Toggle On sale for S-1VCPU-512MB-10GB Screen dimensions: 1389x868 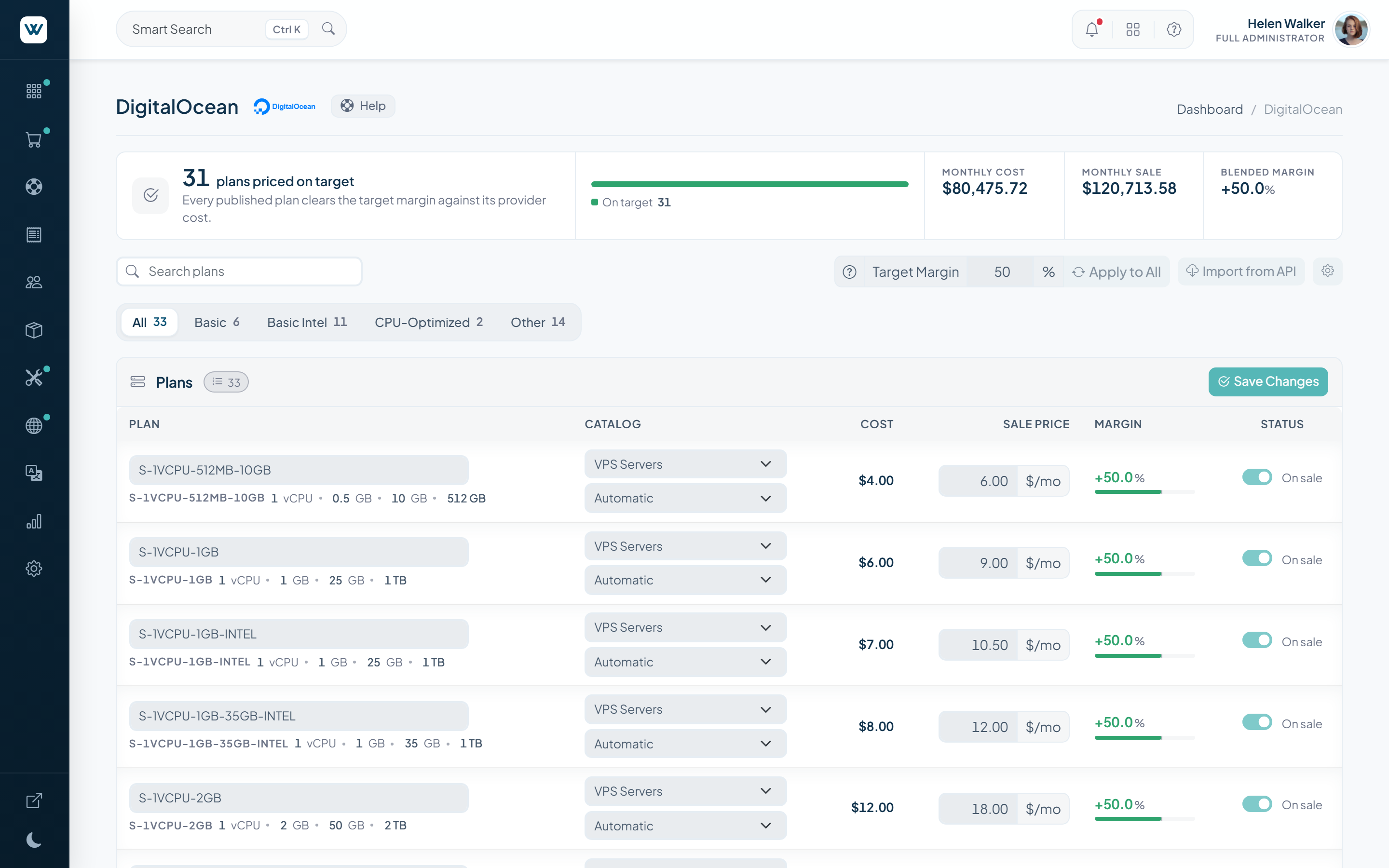click(x=1257, y=477)
